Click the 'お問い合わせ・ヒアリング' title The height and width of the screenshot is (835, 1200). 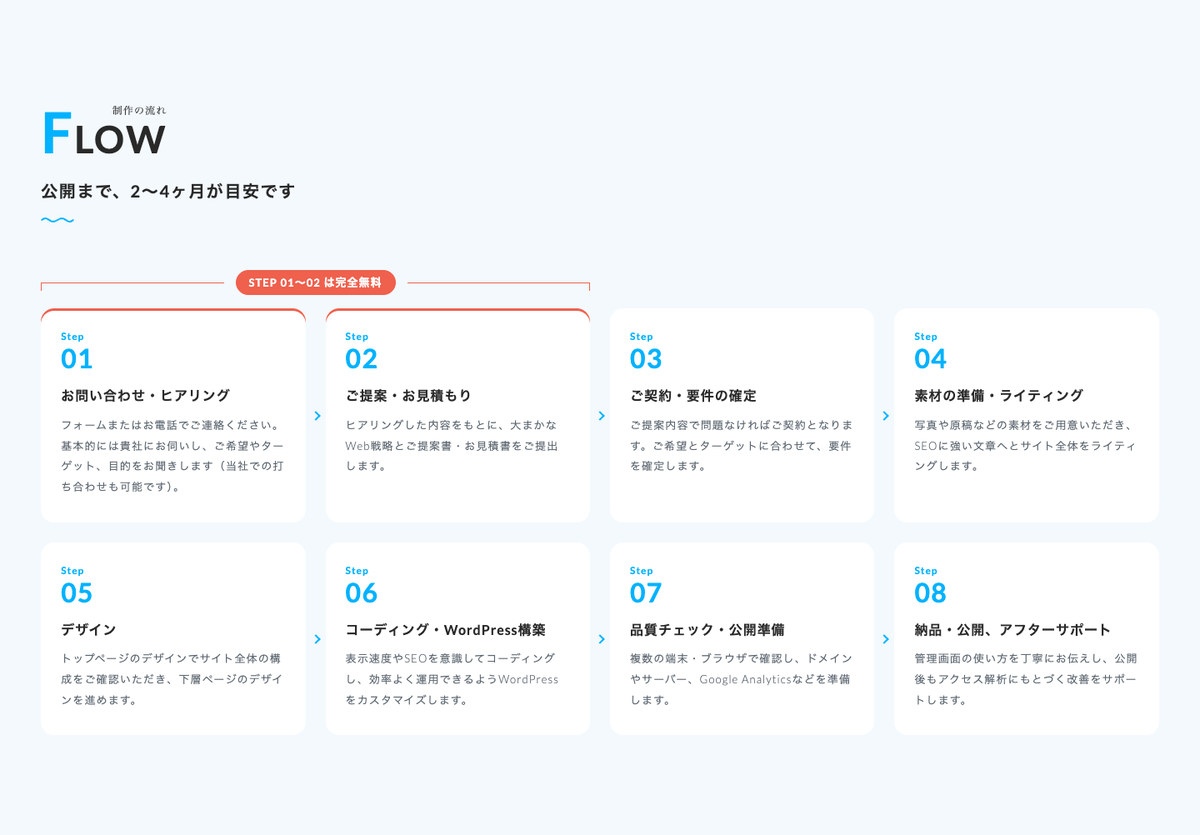click(x=146, y=396)
